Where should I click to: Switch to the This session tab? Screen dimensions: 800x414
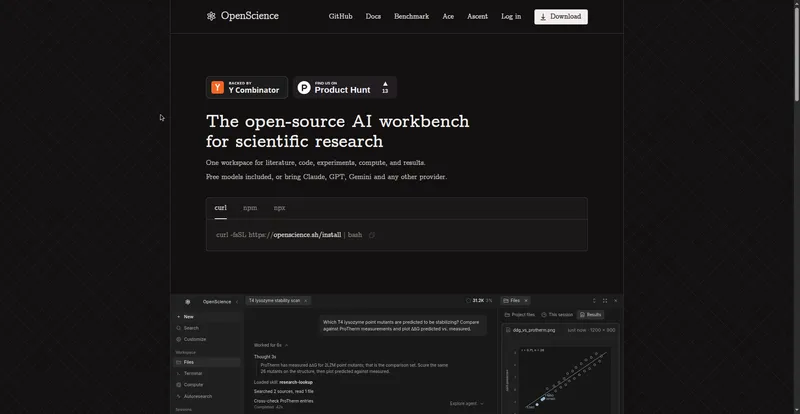(x=557, y=315)
